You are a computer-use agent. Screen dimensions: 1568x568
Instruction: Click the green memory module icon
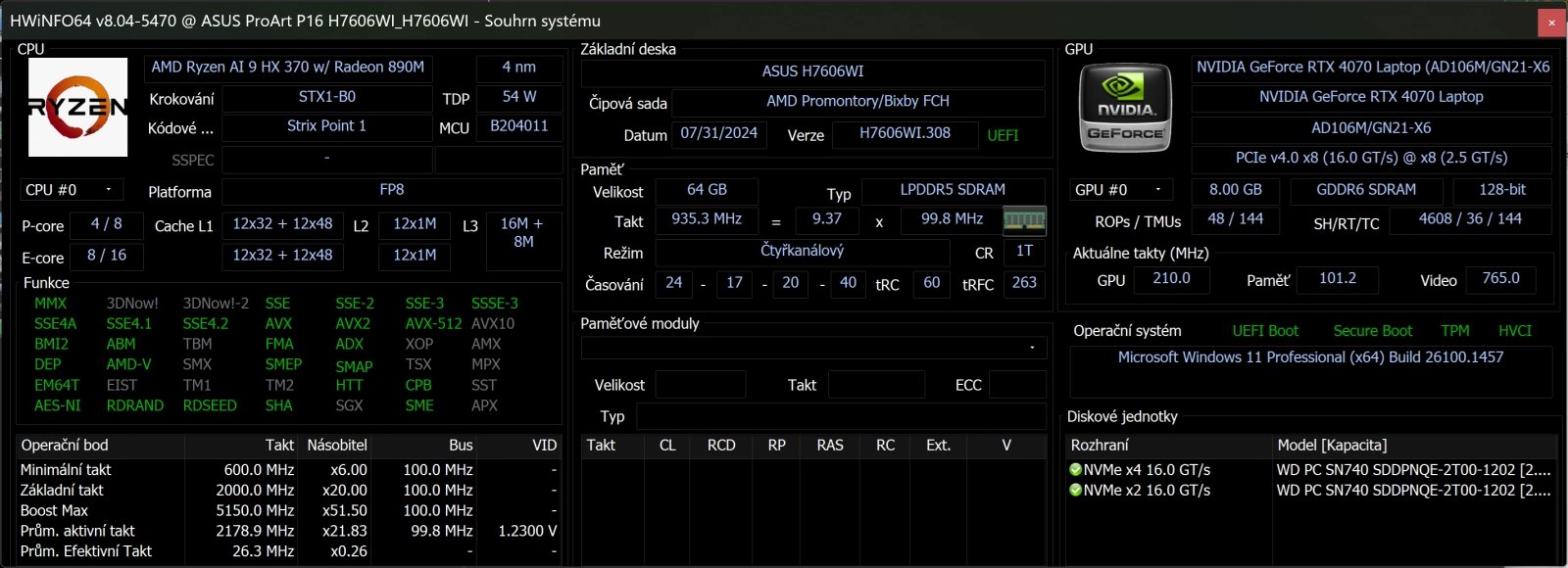pos(1024,220)
